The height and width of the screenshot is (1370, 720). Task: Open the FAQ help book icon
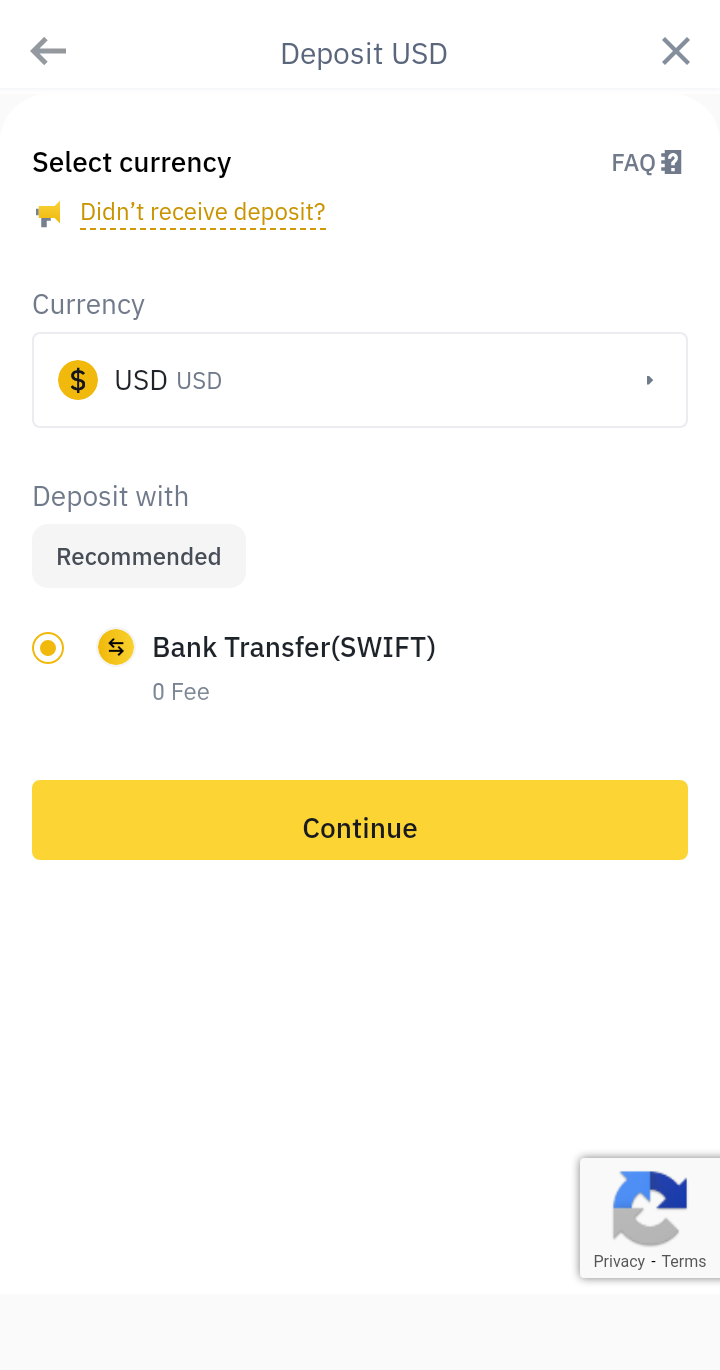(x=672, y=162)
